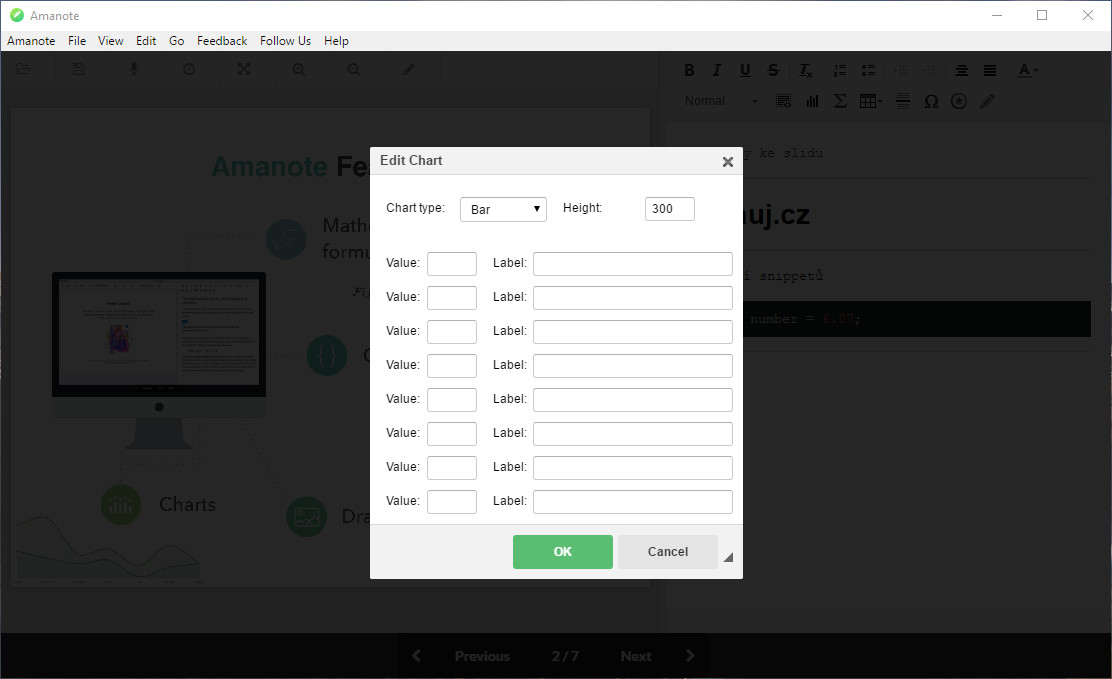1112x679 pixels.
Task: Focus the first Label field in Edit Chart
Action: click(633, 263)
